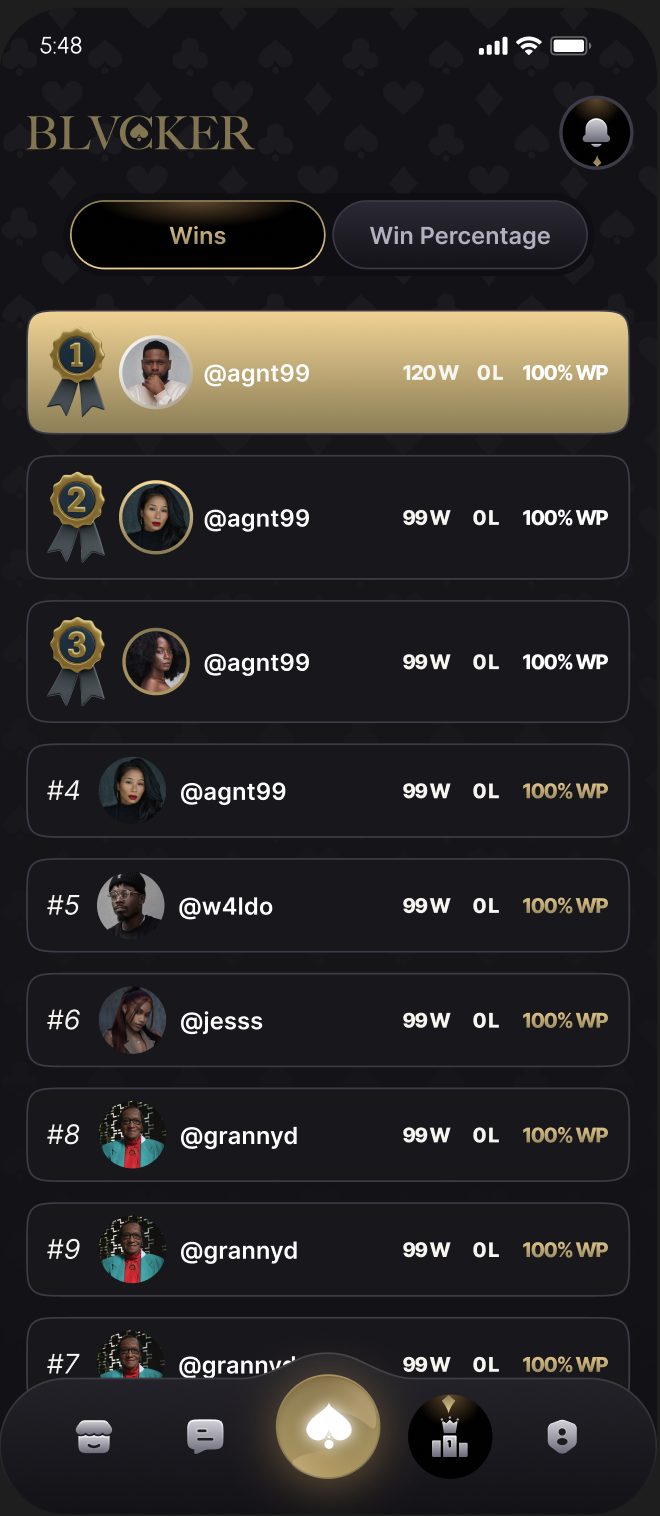This screenshot has height=1516, width=660.
Task: Open the first place player's avatar
Action: point(155,372)
